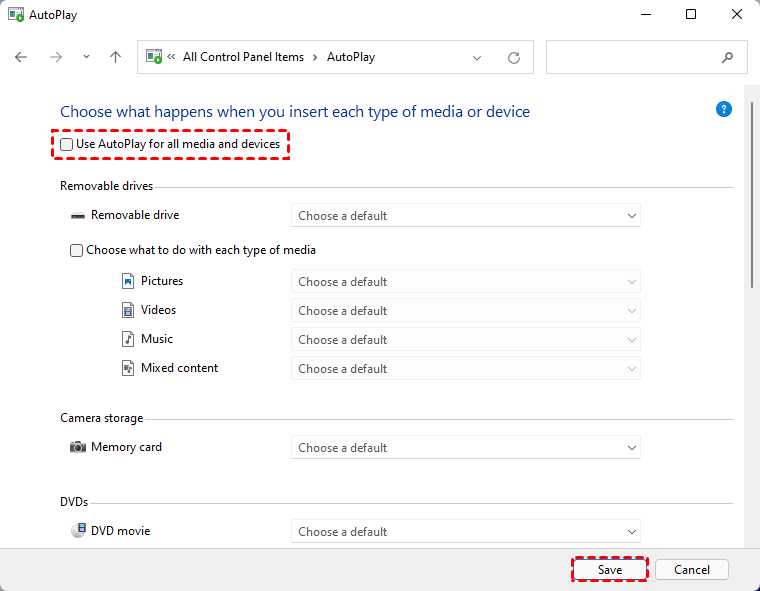Viewport: 760px width, 591px height.
Task: Open the Pictures default dropdown
Action: (x=465, y=281)
